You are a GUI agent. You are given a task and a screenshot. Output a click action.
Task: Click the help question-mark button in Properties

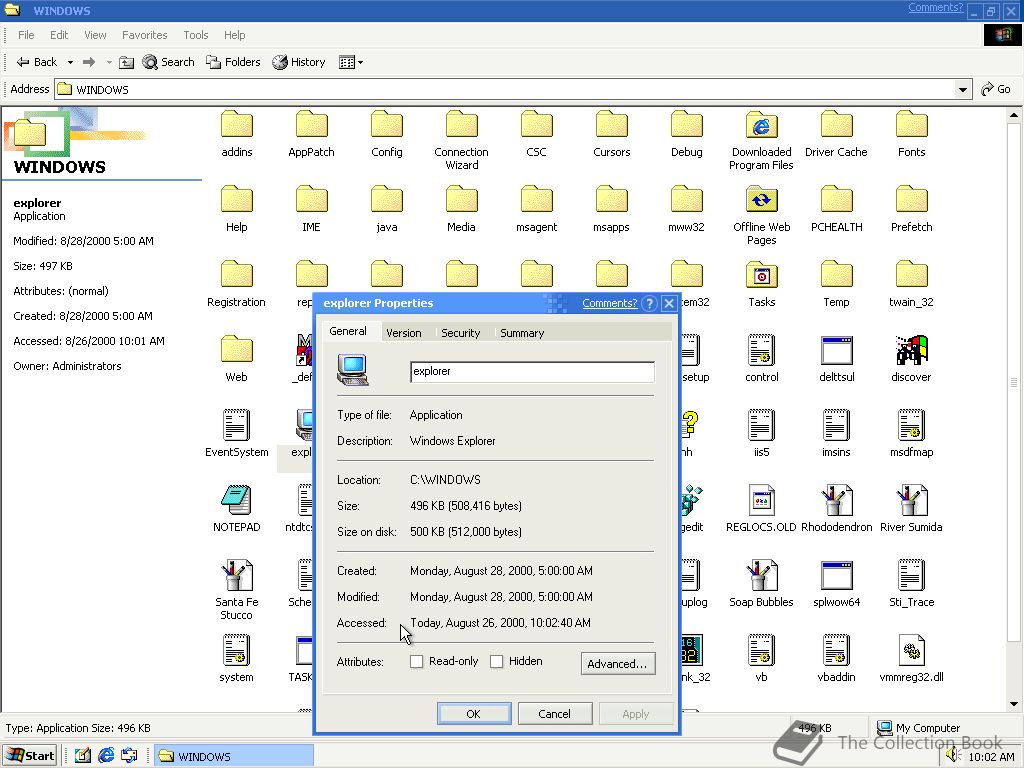pos(649,303)
